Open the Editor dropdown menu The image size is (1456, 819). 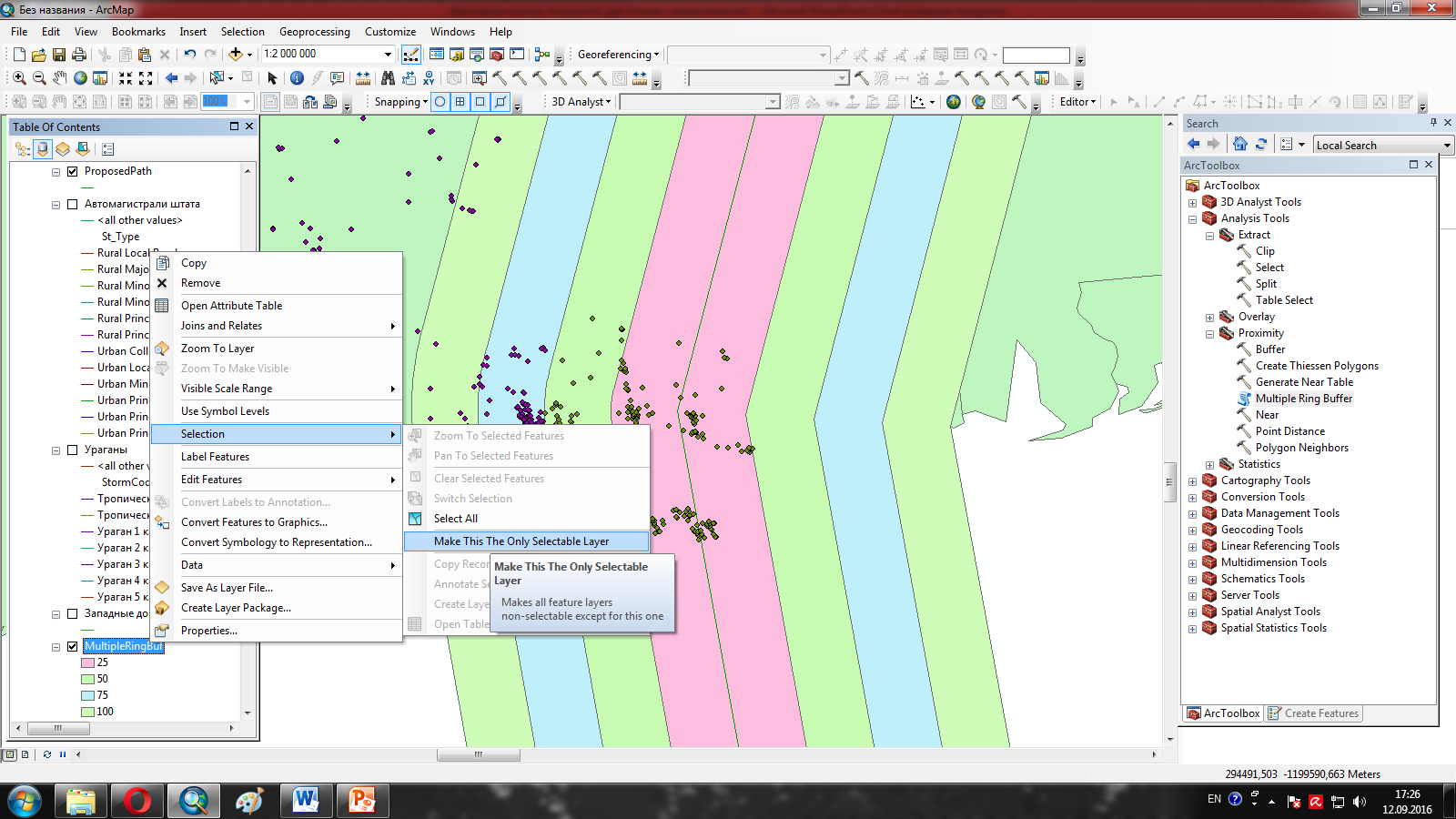[x=1077, y=102]
